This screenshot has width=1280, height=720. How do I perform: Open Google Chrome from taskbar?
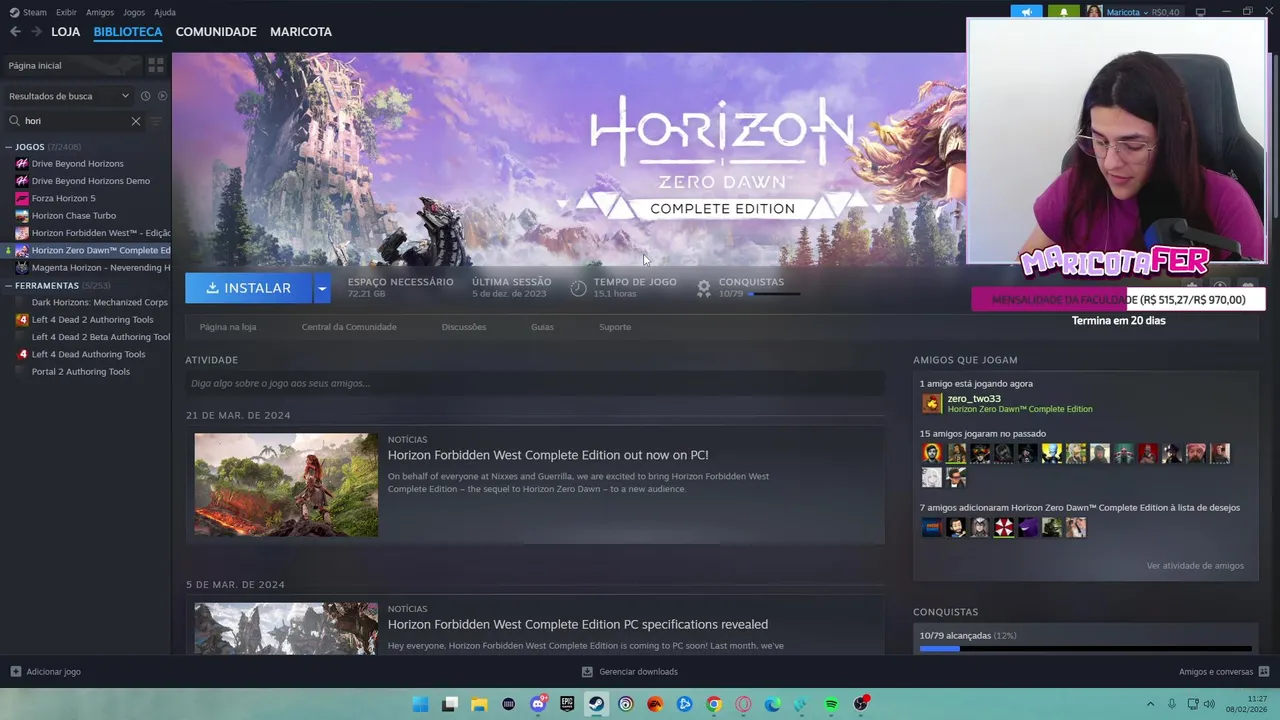pyautogui.click(x=714, y=704)
